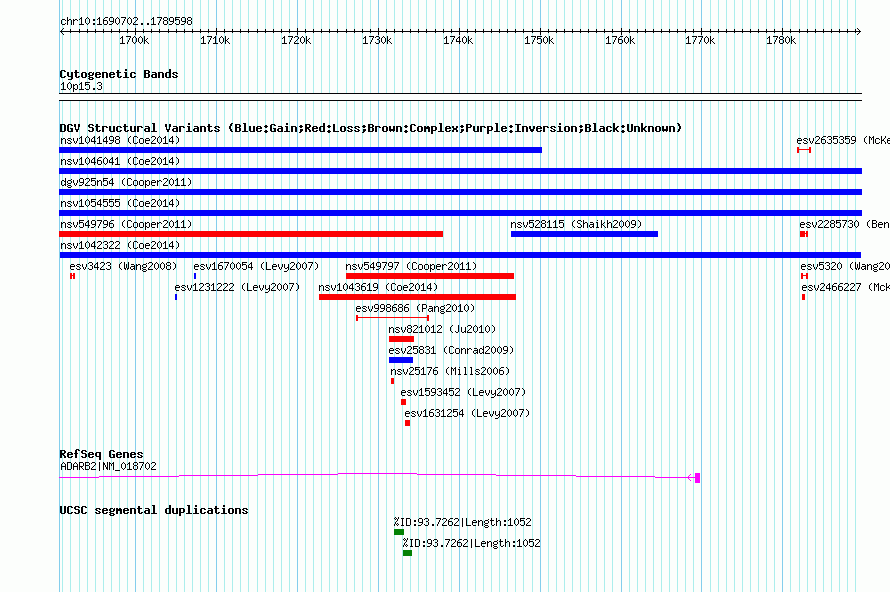
Task: Open variant esv1231222 (Levy2007) label
Action: 237,287
